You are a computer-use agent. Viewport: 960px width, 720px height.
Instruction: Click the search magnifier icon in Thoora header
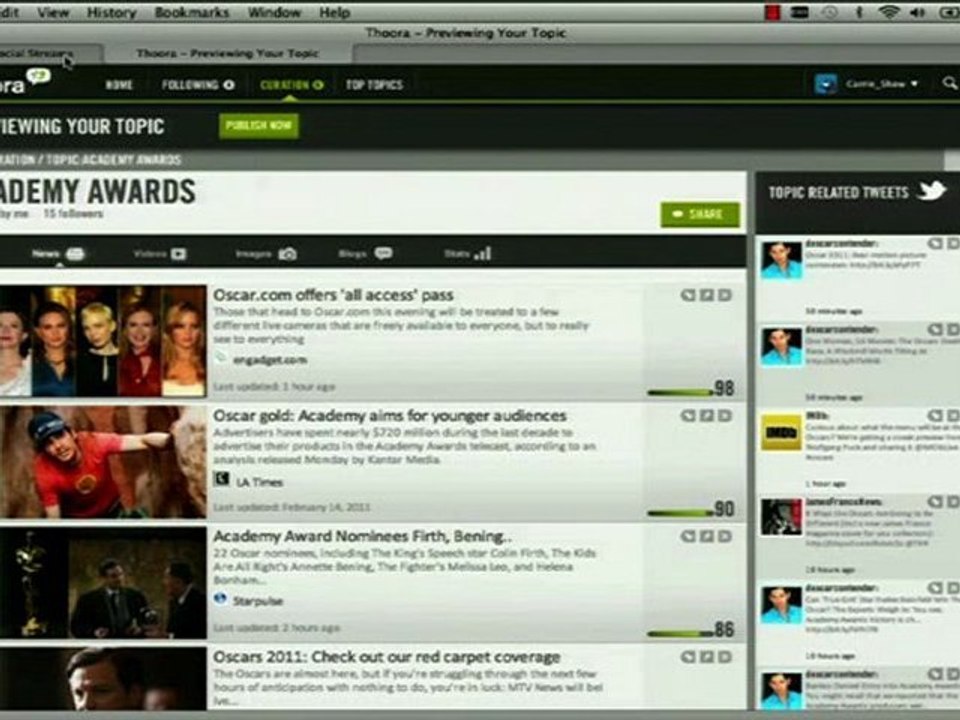950,83
